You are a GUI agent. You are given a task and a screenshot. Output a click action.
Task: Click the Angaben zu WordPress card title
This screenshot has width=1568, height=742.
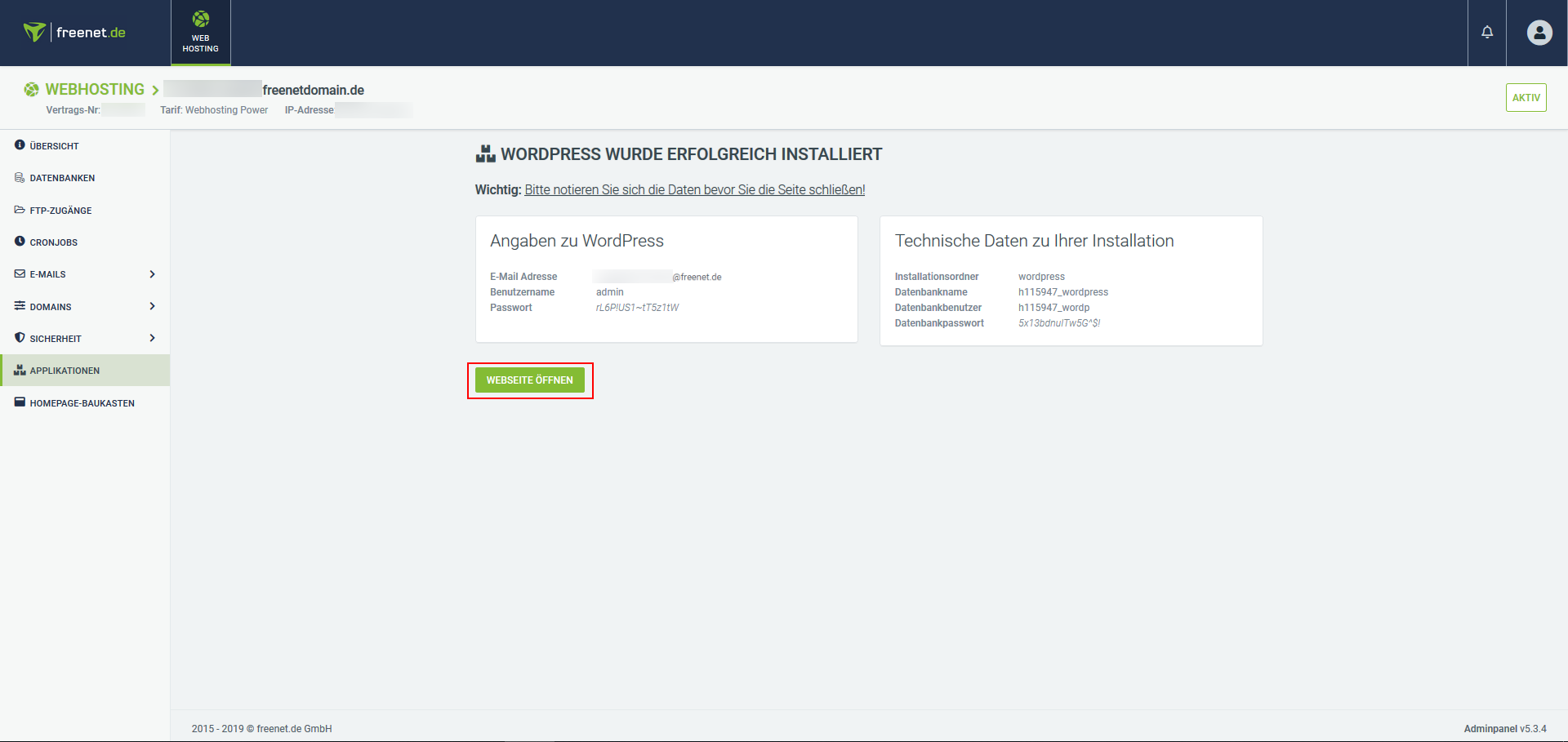577,241
